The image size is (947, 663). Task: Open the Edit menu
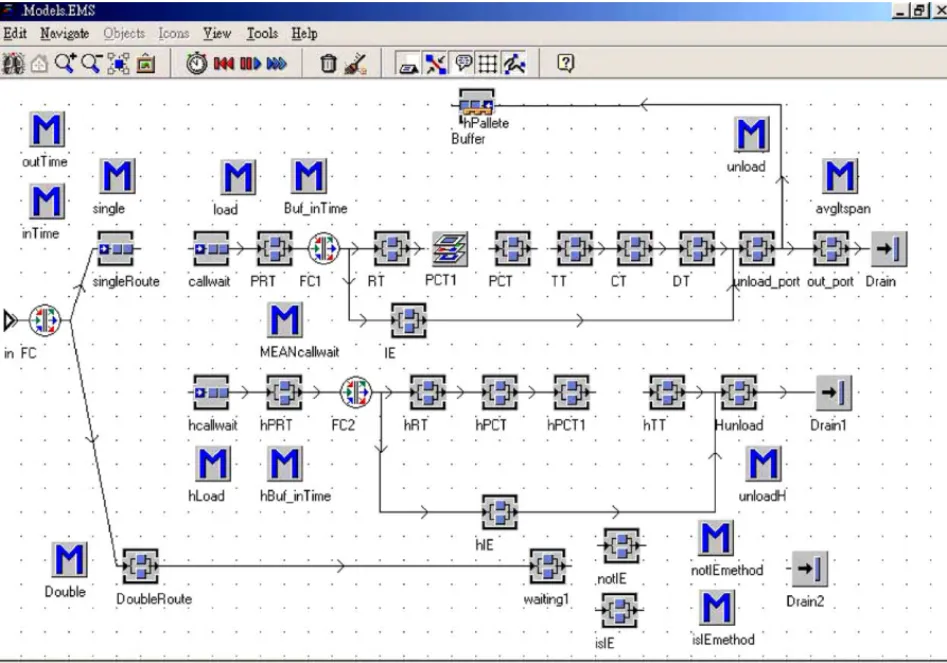(14, 33)
